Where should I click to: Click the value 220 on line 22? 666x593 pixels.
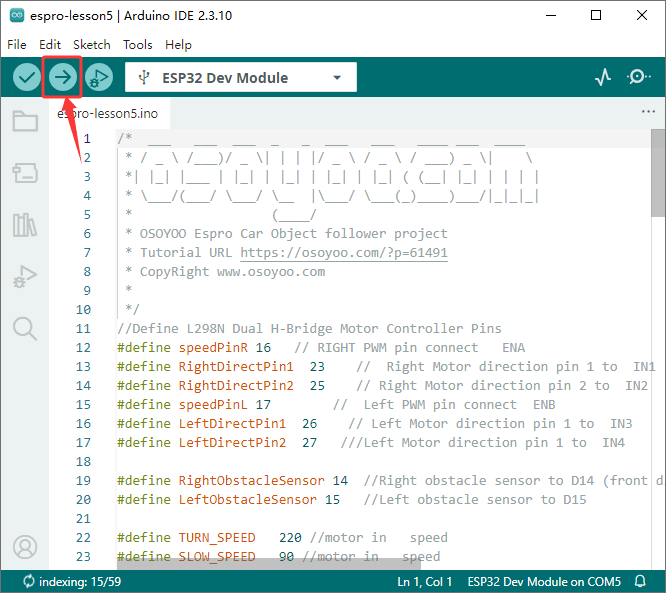tap(291, 538)
